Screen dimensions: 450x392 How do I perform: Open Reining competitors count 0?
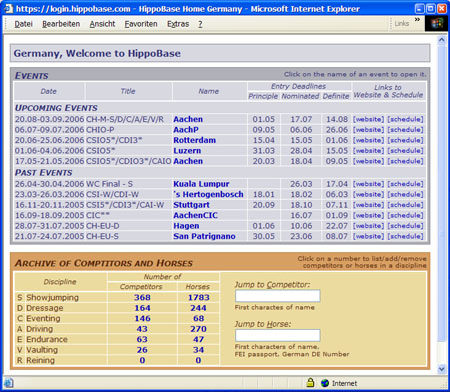142,360
